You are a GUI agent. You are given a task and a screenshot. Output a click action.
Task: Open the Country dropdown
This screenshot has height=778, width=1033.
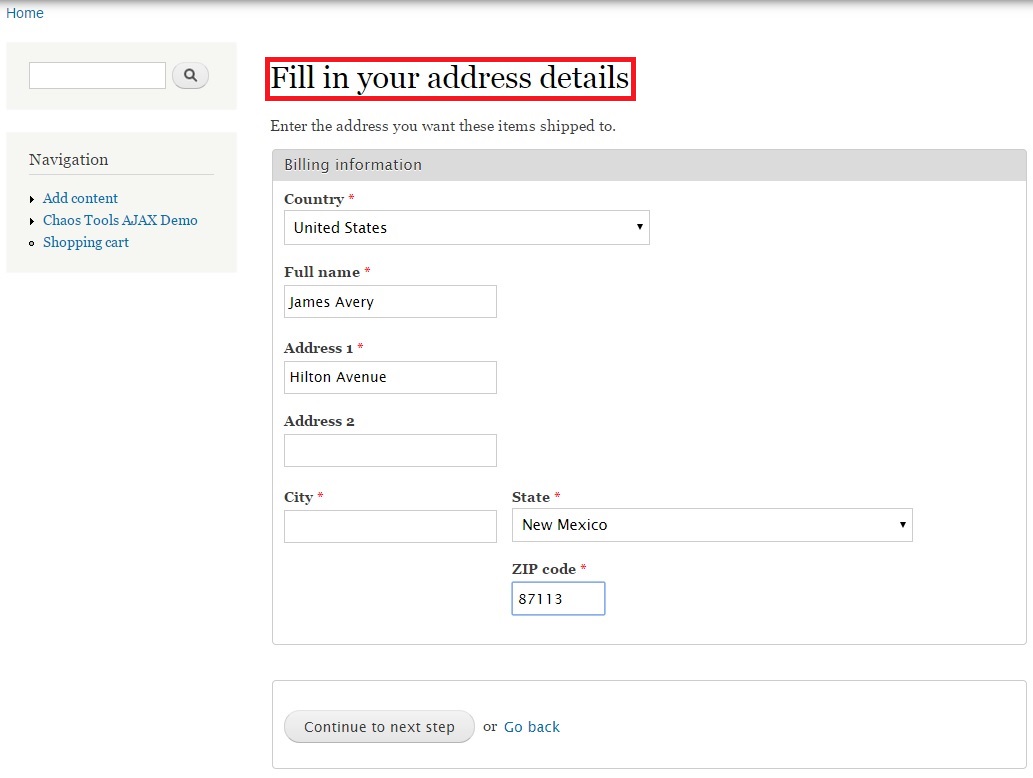[466, 227]
